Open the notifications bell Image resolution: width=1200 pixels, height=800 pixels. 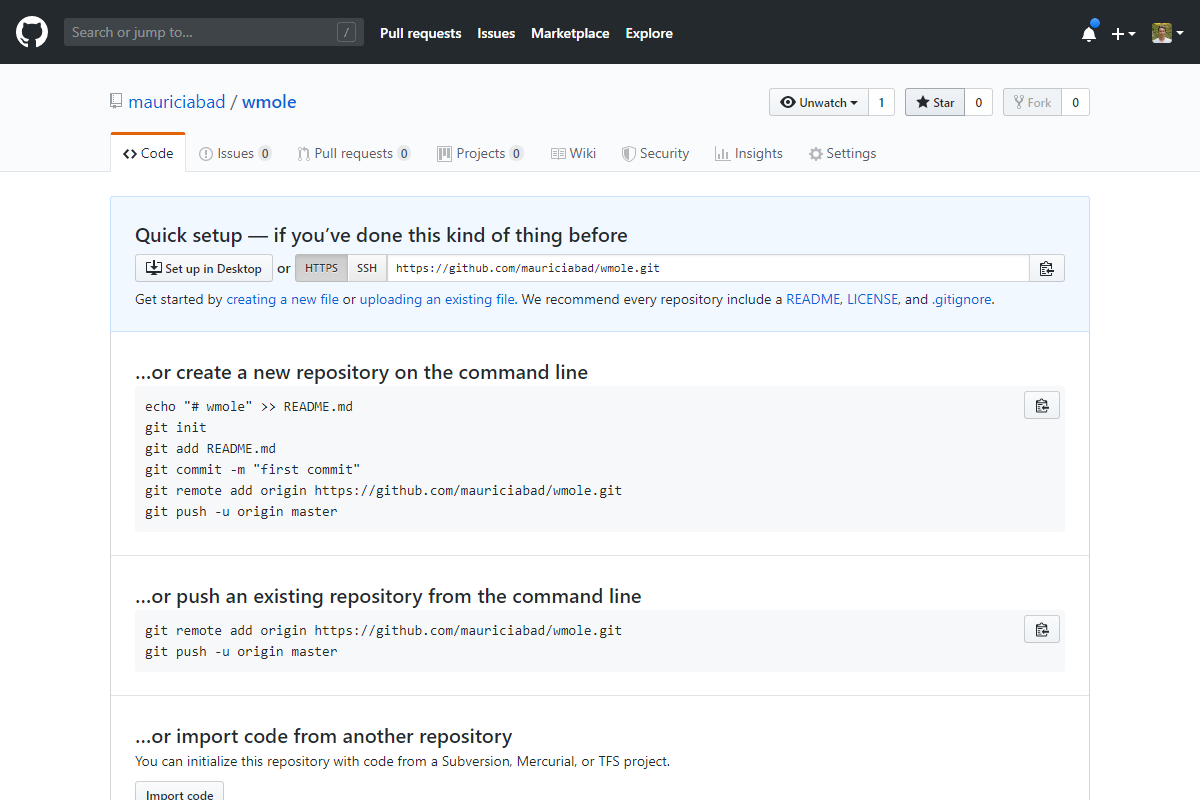click(x=1089, y=33)
